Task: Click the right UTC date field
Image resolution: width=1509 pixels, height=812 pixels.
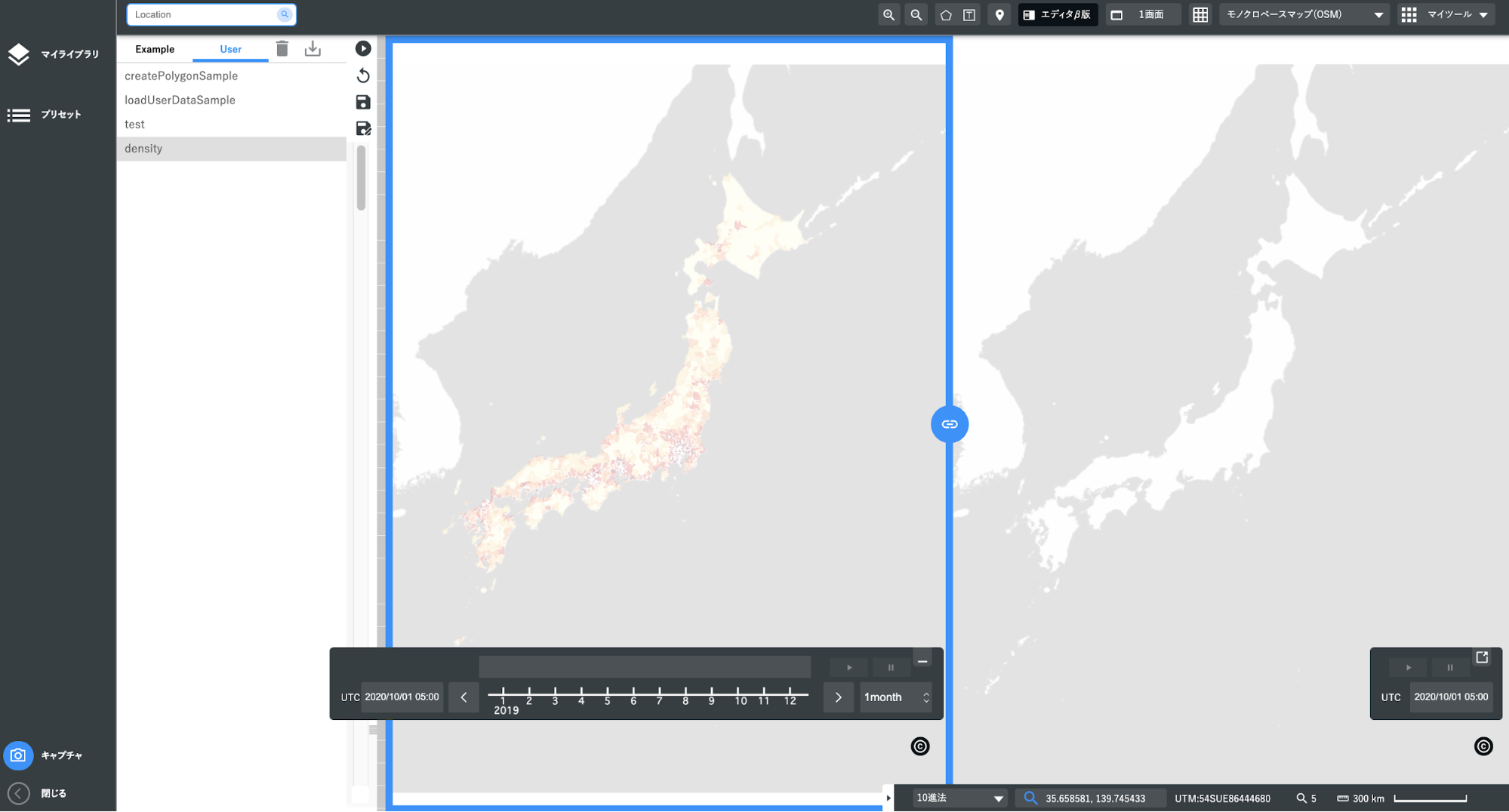Action: (x=1451, y=697)
